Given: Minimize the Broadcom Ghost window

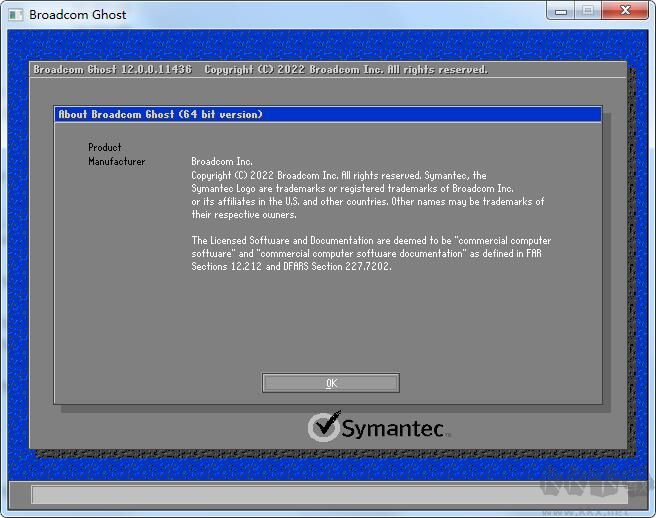Looking at the screenshot, I should click(561, 10).
